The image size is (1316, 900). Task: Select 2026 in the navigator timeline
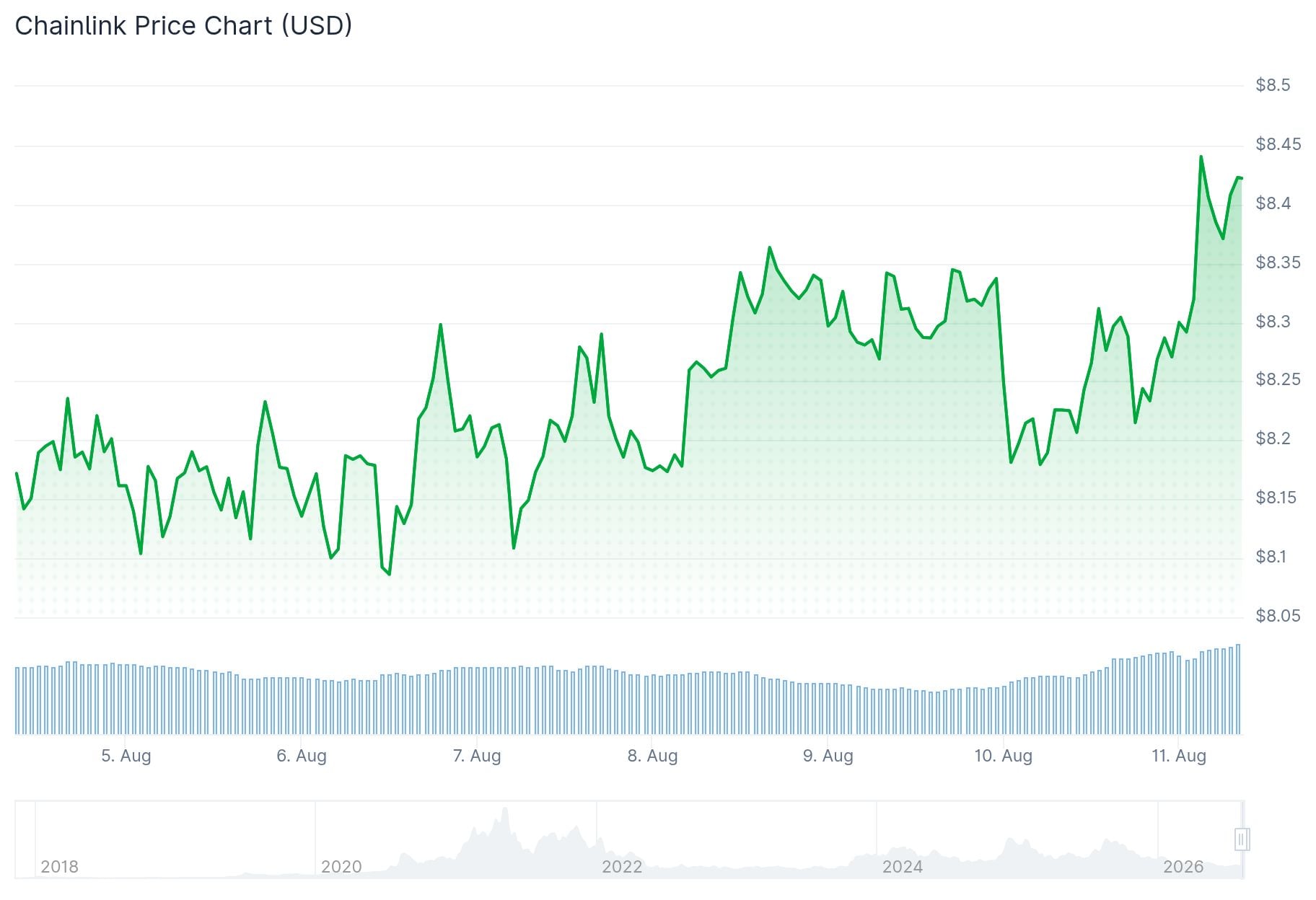[x=1183, y=867]
